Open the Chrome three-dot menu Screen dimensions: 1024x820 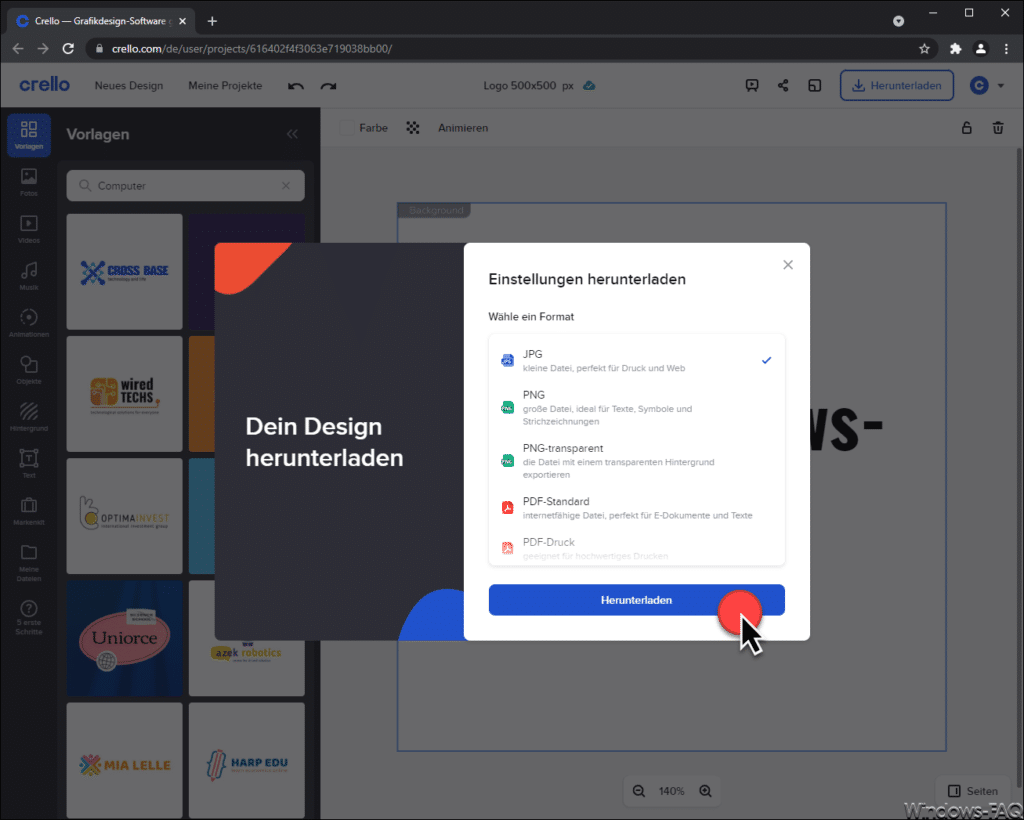point(1006,48)
